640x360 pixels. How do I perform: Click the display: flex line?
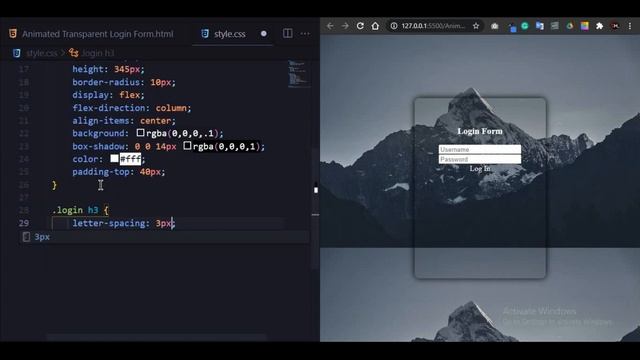pyautogui.click(x=108, y=95)
